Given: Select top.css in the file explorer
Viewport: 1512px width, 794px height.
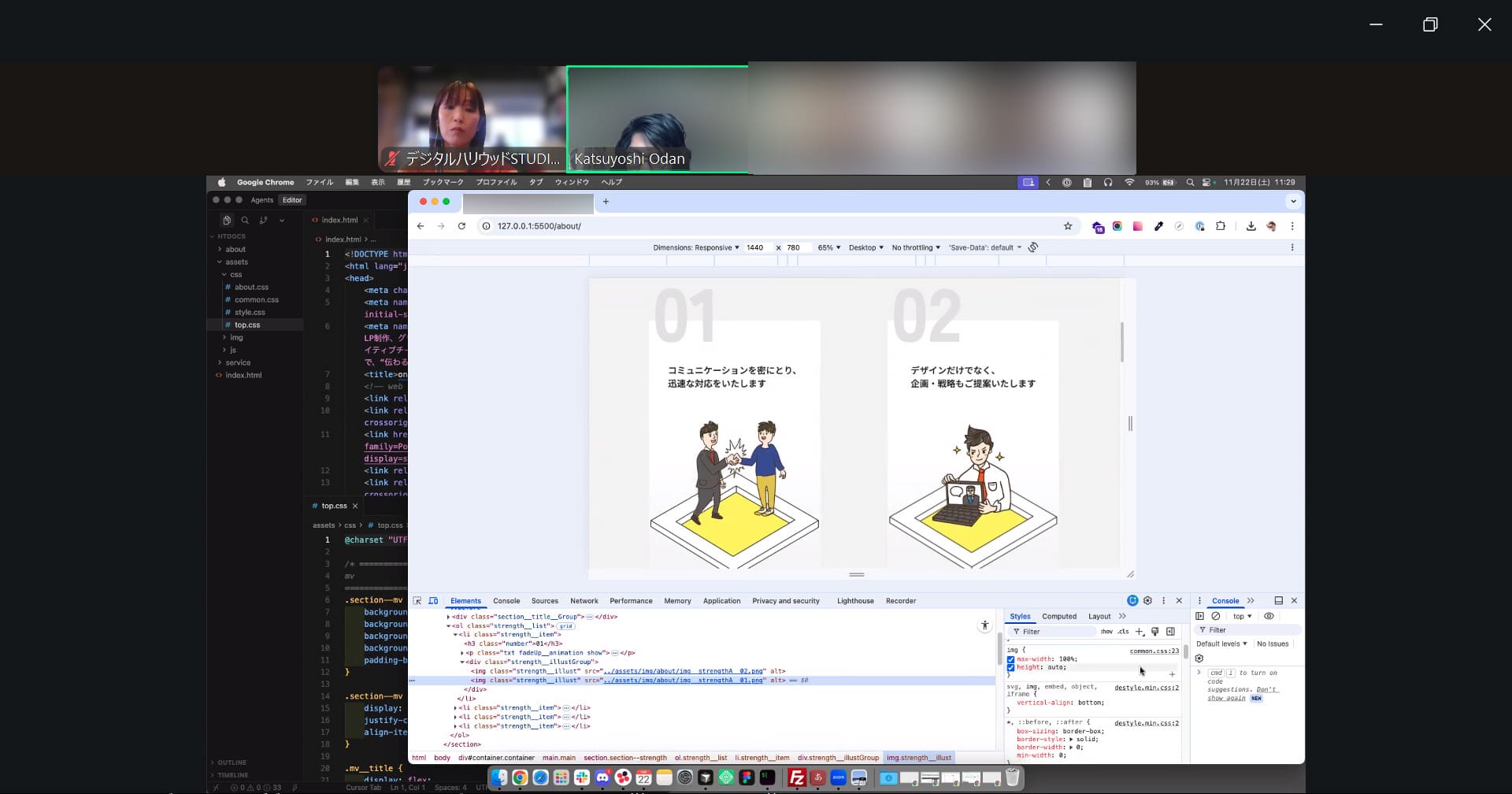Looking at the screenshot, I should click(247, 325).
